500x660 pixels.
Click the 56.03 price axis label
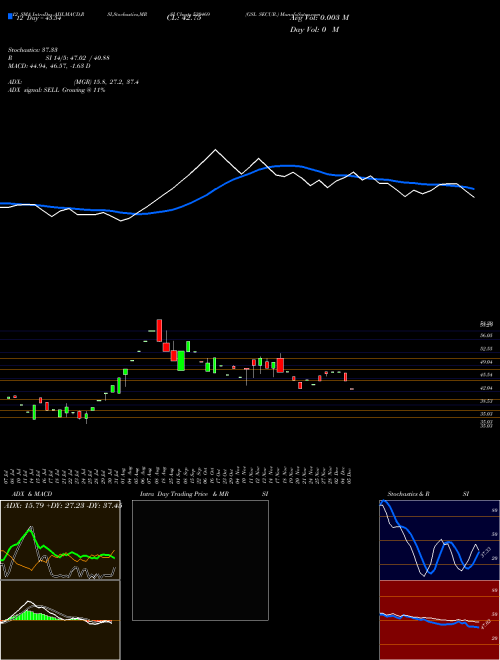pyautogui.click(x=486, y=335)
